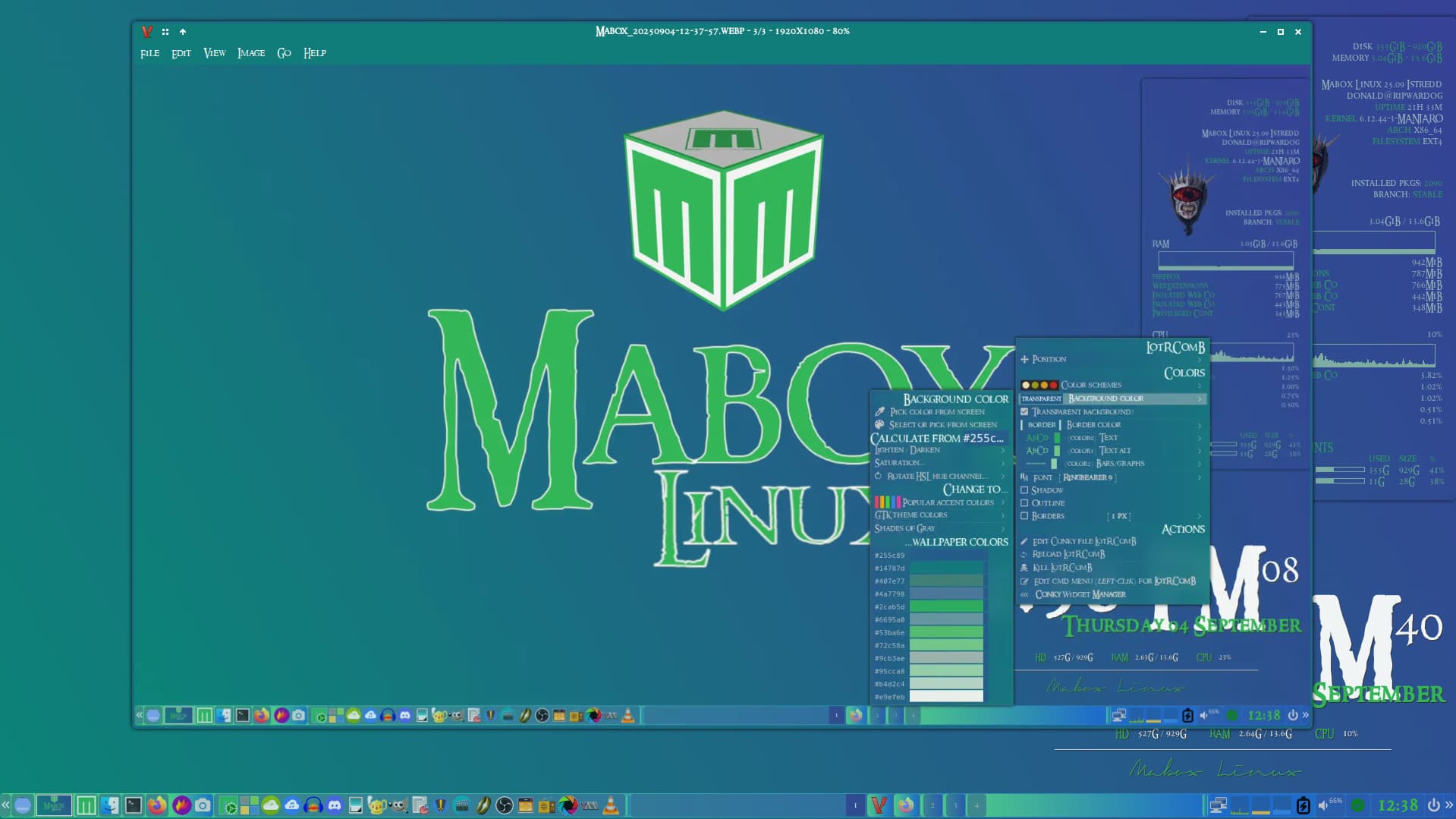This screenshot has width=1456, height=819.
Task: Click 'RAM 2.64G / 13.6G' on desktop widget
Action: pyautogui.click(x=1250, y=734)
